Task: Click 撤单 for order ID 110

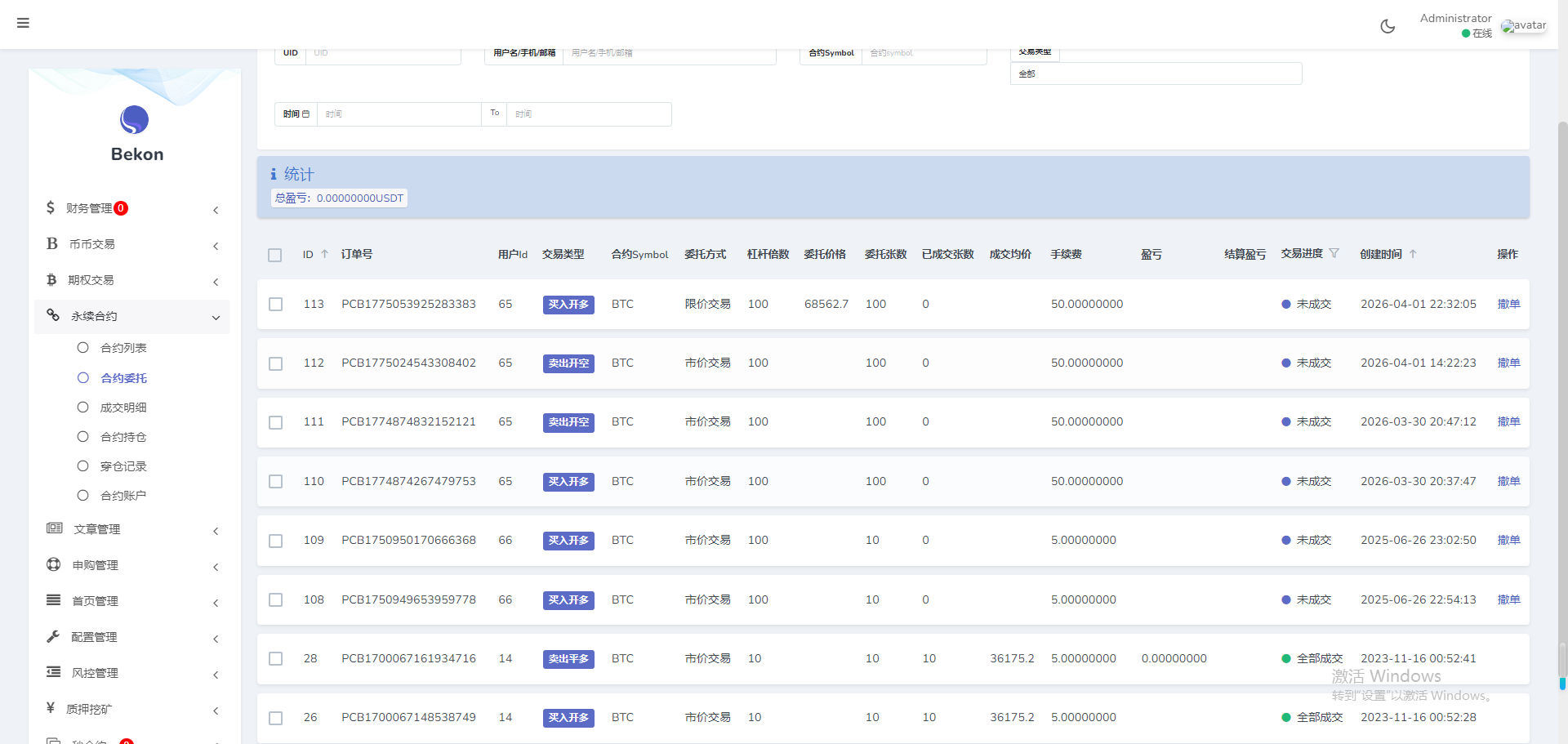Action: (1508, 481)
